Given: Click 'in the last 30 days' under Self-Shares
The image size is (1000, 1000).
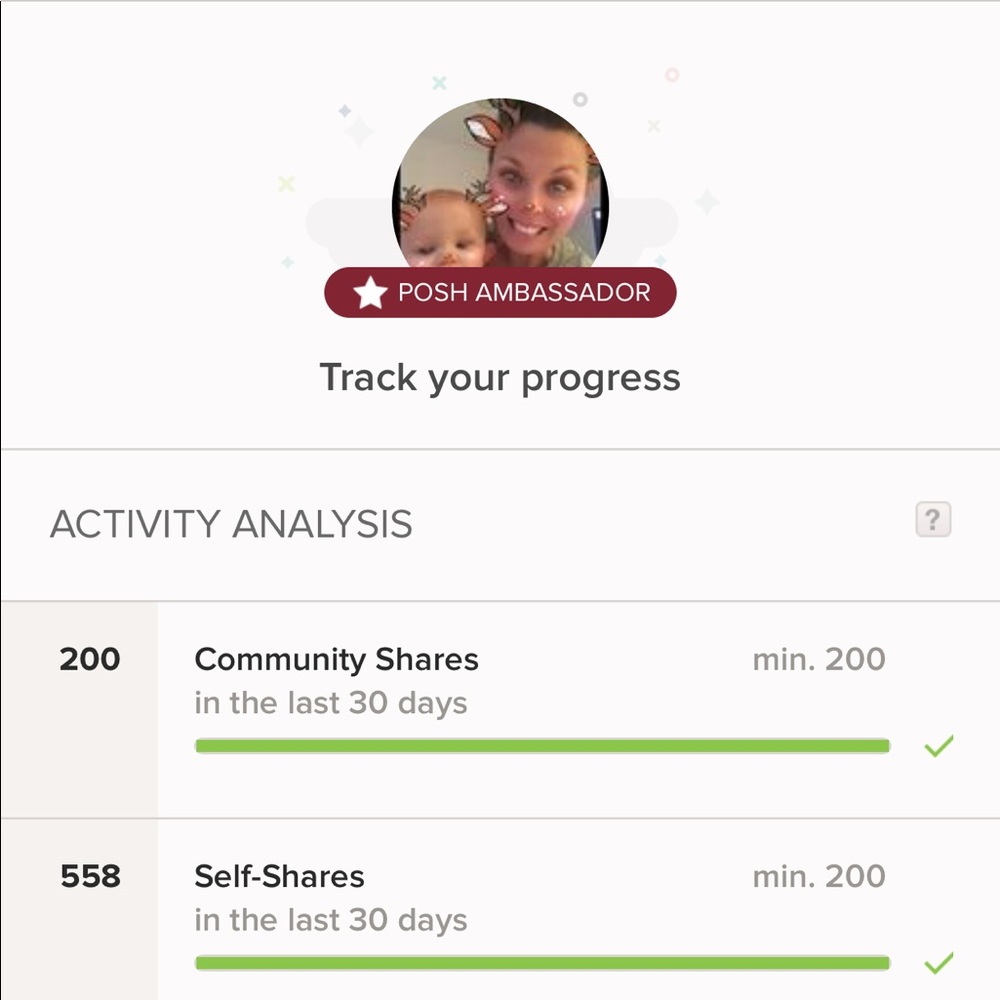Looking at the screenshot, I should (331, 920).
